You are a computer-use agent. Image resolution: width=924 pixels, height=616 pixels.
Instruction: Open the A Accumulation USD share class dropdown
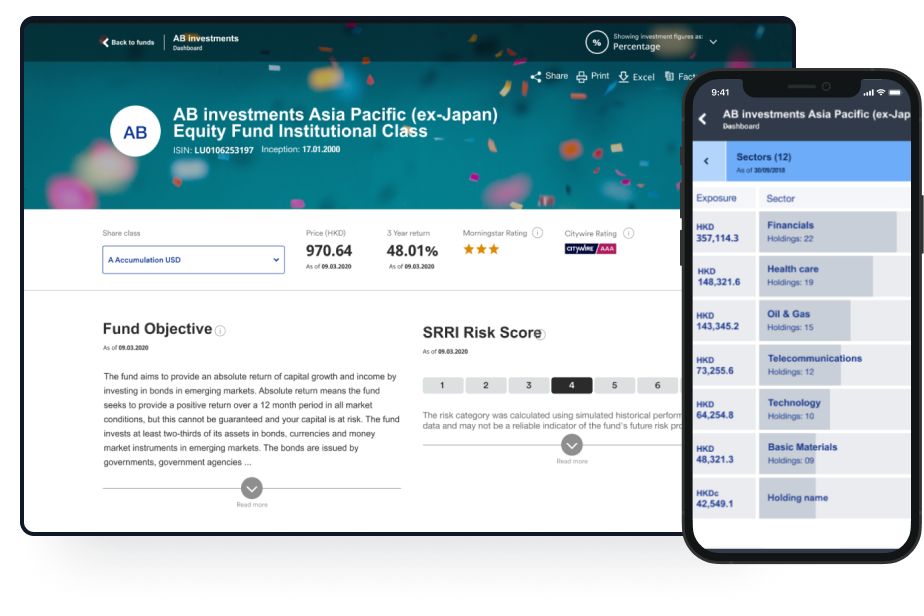tap(193, 260)
